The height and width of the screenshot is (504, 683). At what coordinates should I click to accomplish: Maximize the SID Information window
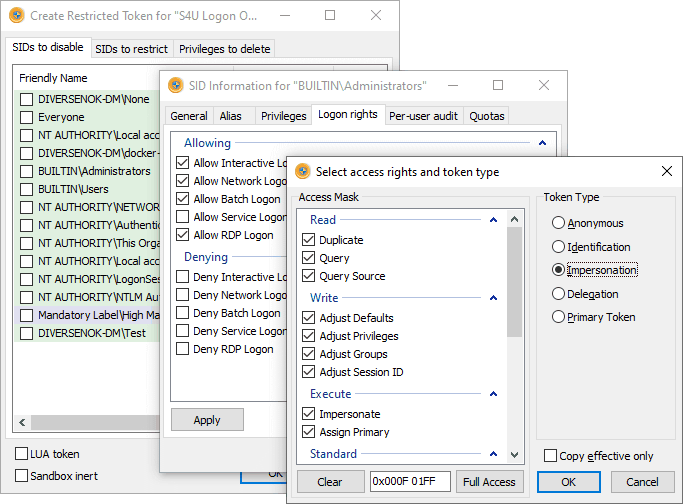pos(498,85)
